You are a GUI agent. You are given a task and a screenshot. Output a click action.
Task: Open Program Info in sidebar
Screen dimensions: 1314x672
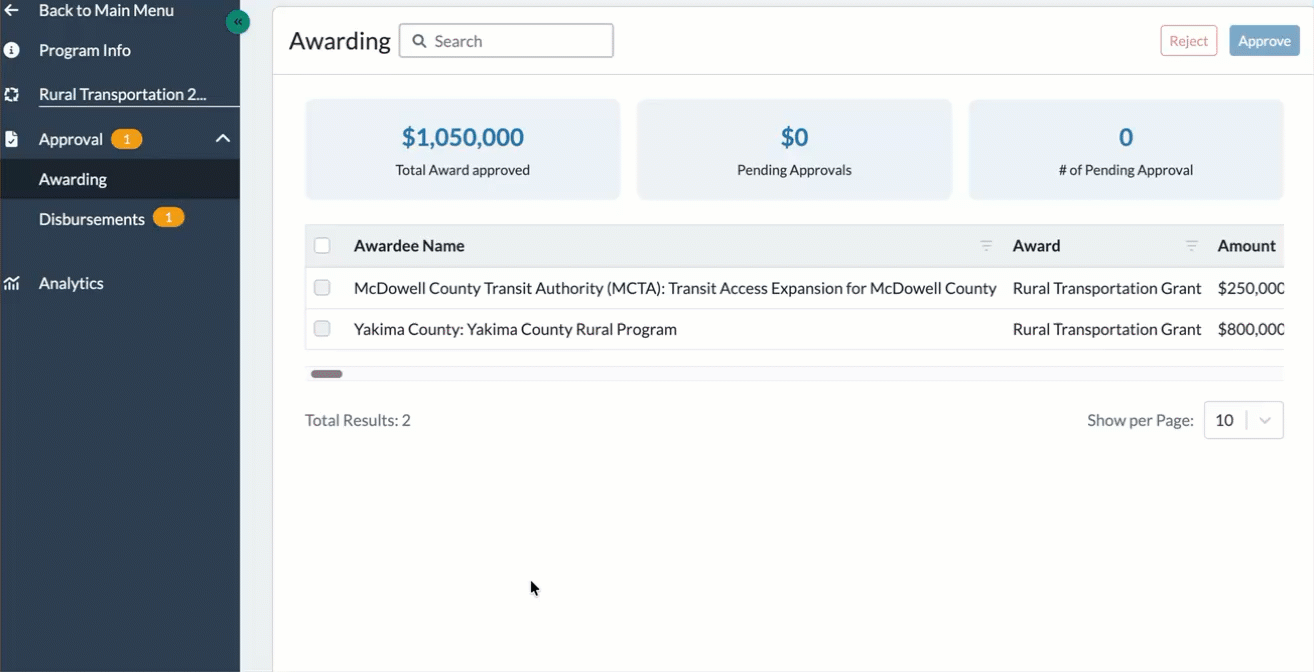tap(85, 50)
